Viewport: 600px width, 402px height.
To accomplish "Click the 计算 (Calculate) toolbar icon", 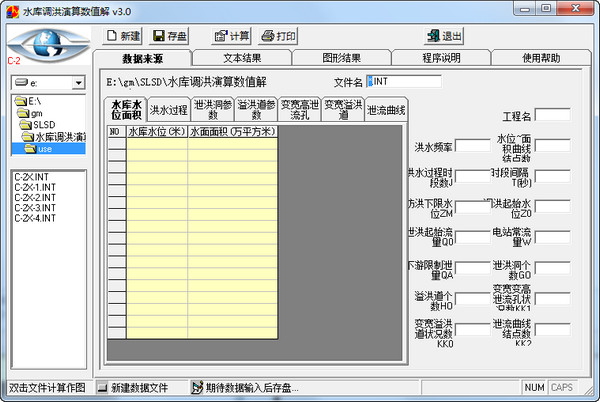I will point(220,36).
